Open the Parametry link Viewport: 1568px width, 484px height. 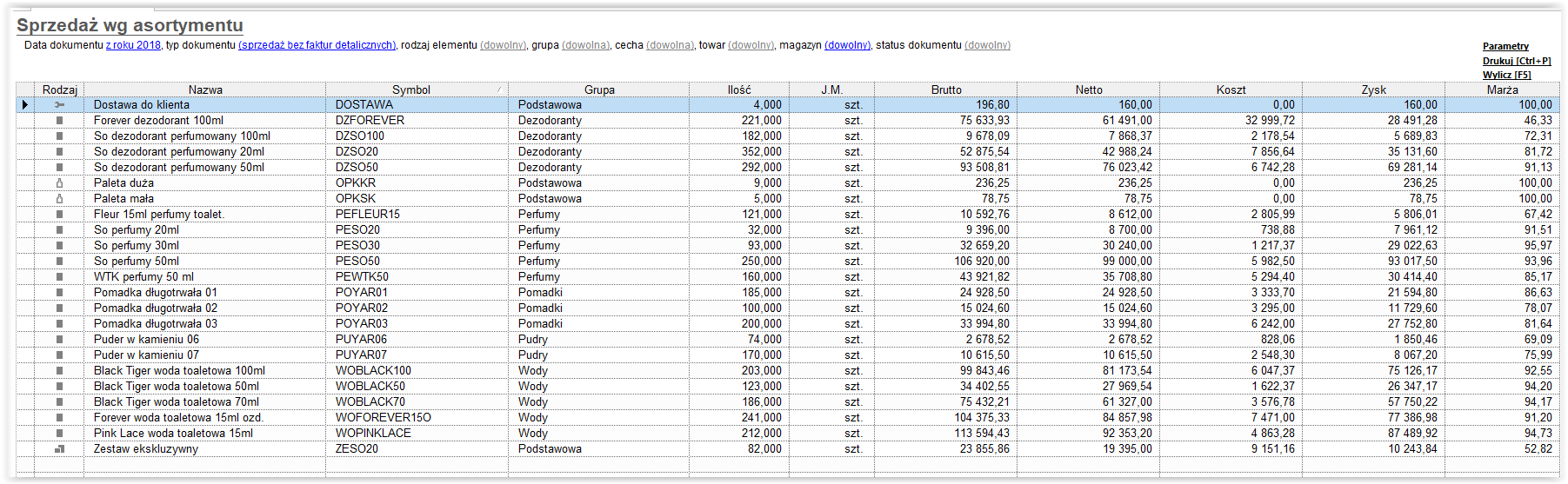[1505, 47]
